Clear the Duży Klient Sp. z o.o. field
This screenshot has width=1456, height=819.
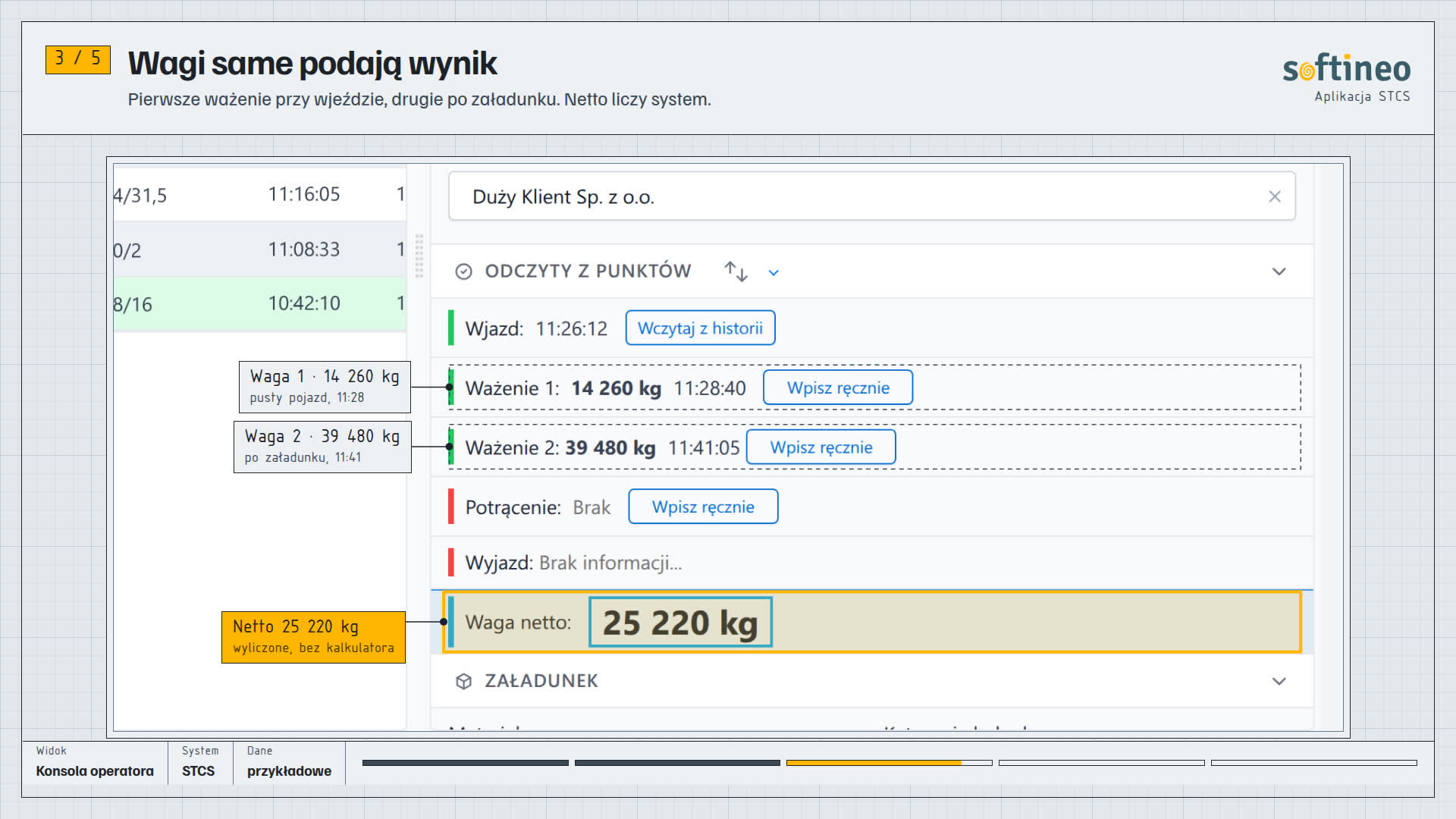click(1275, 196)
